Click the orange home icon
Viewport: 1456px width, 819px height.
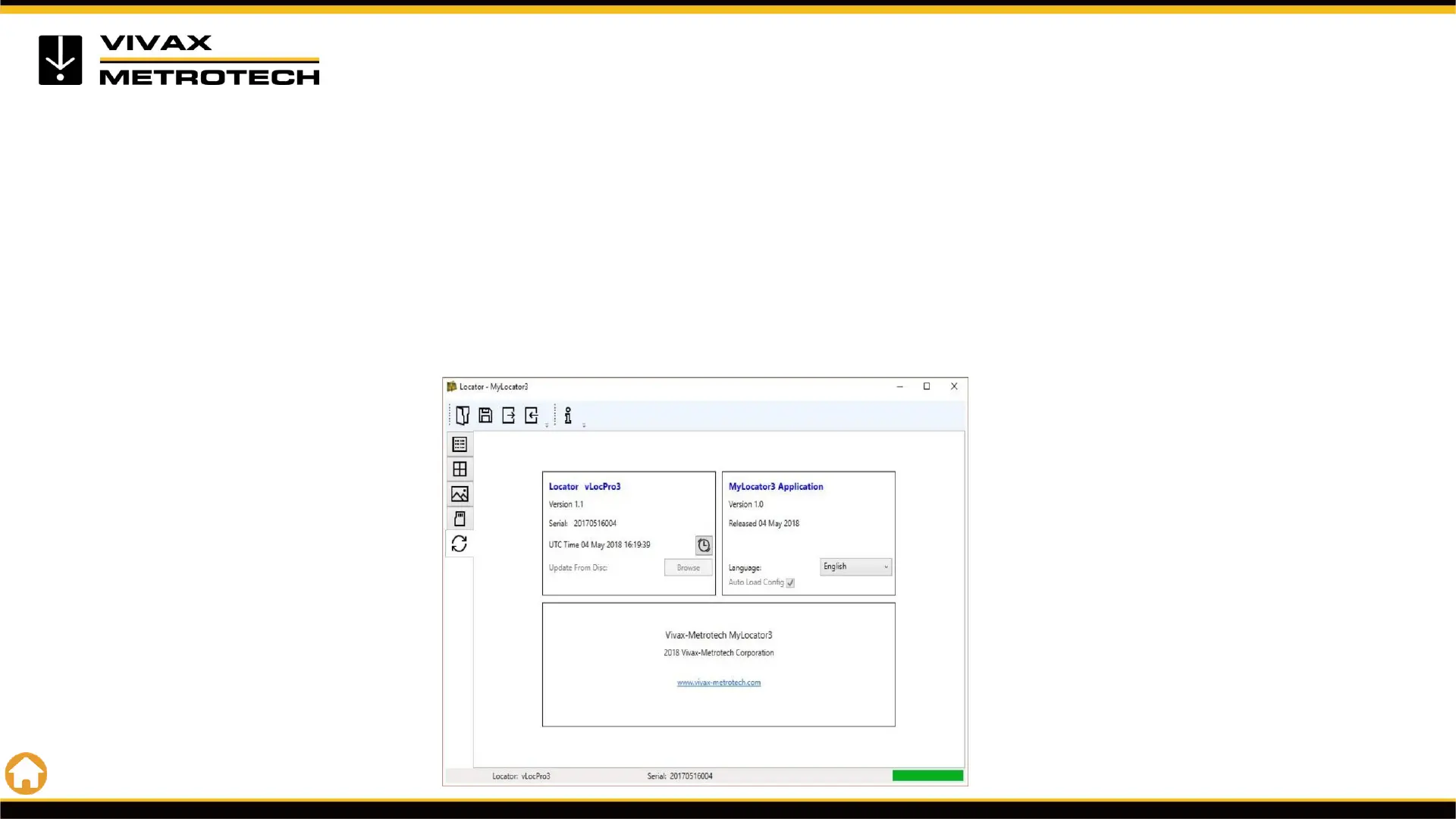26,773
